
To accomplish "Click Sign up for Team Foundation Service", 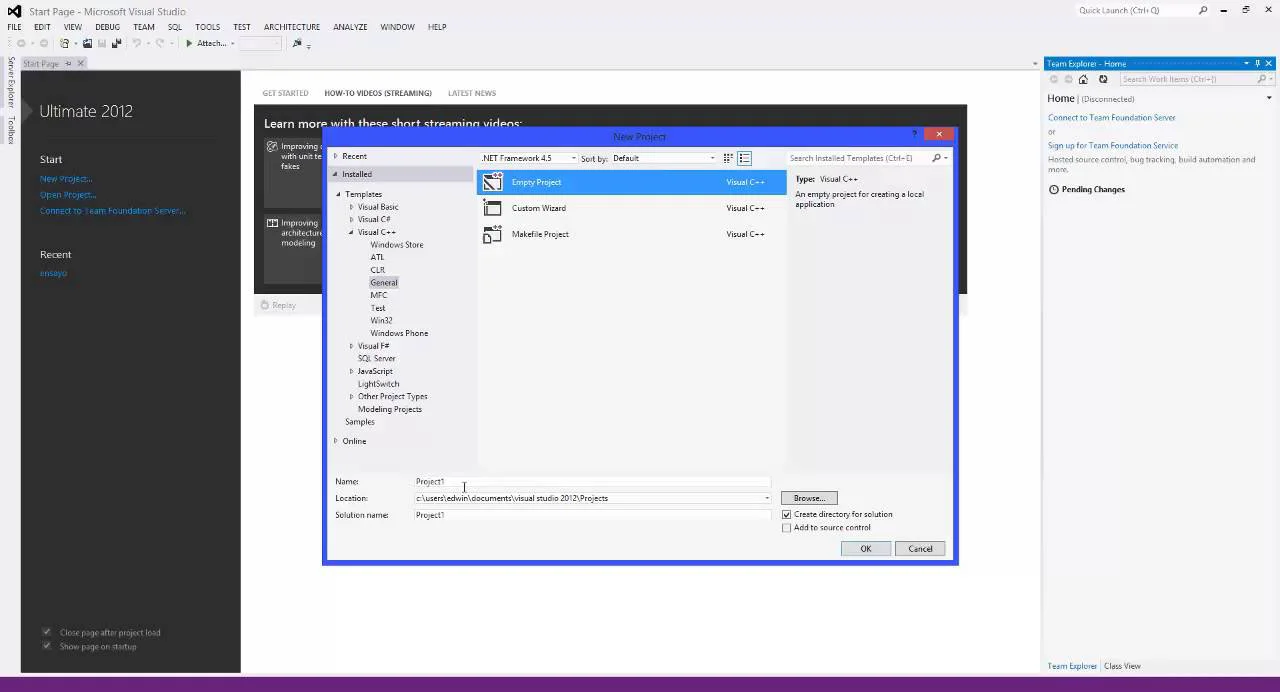I will click(1113, 146).
